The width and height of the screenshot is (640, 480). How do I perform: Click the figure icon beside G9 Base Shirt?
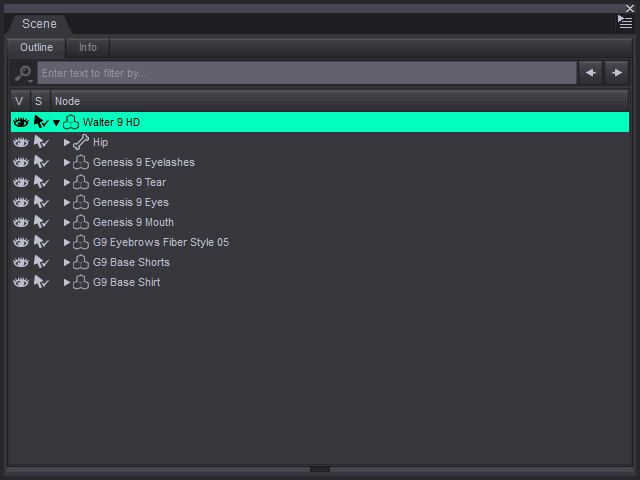click(81, 282)
